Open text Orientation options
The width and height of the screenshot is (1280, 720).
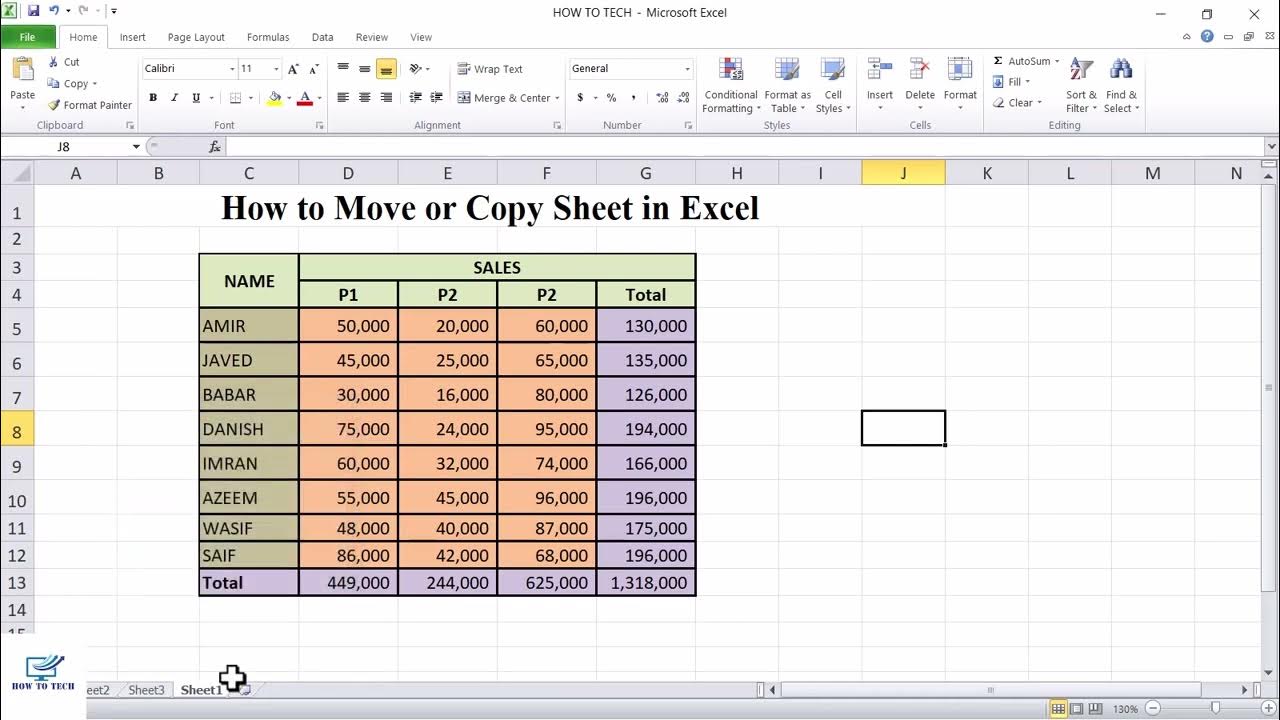point(419,69)
